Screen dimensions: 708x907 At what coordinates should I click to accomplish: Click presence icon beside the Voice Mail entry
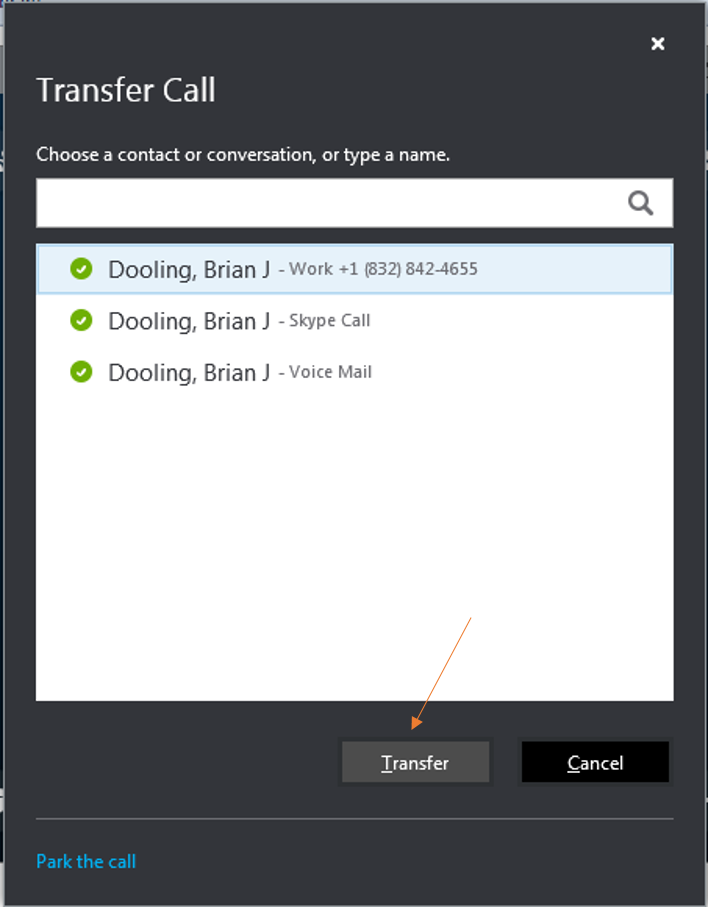point(81,372)
